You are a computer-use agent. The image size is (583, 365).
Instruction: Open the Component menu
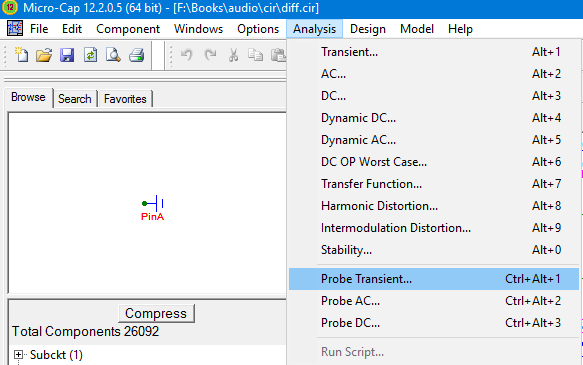128,29
